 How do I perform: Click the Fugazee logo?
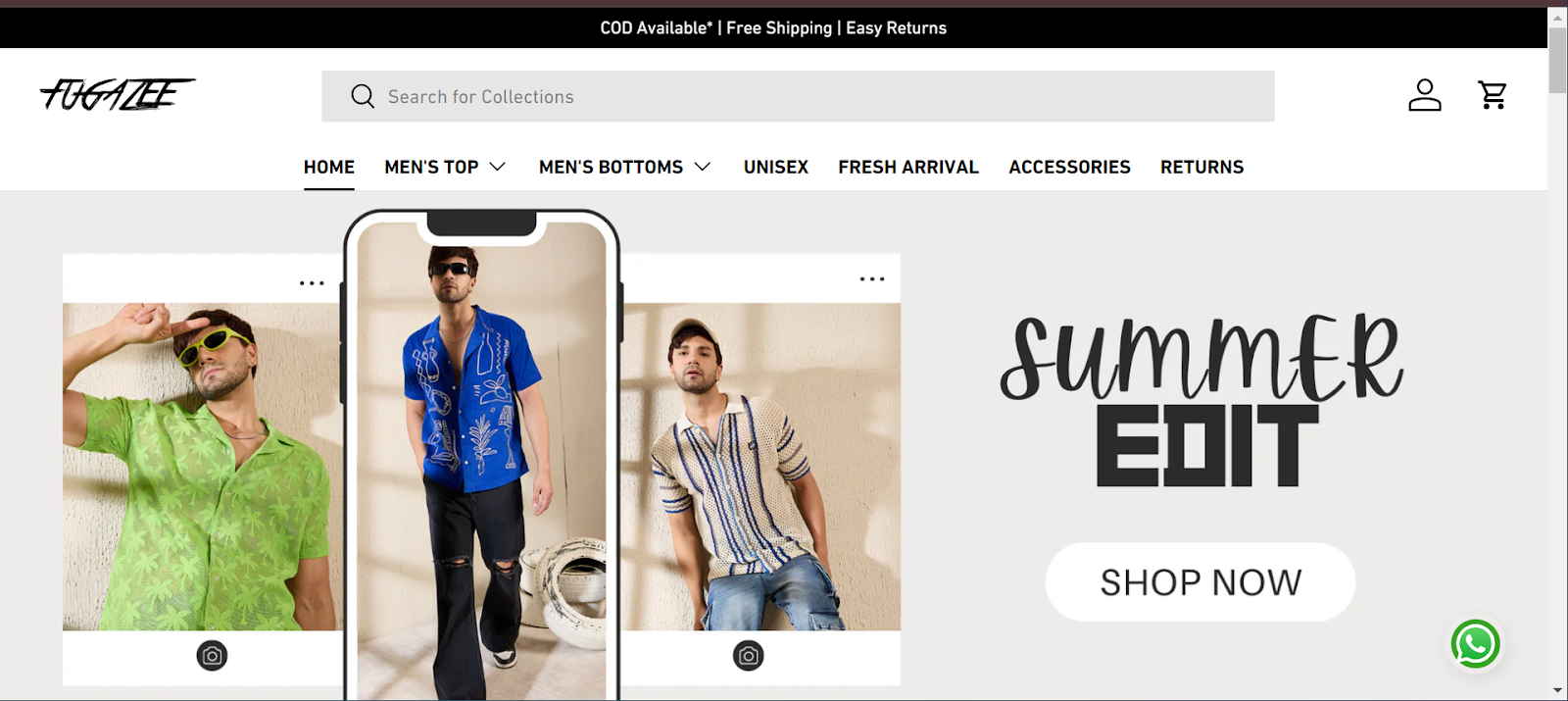click(x=117, y=94)
